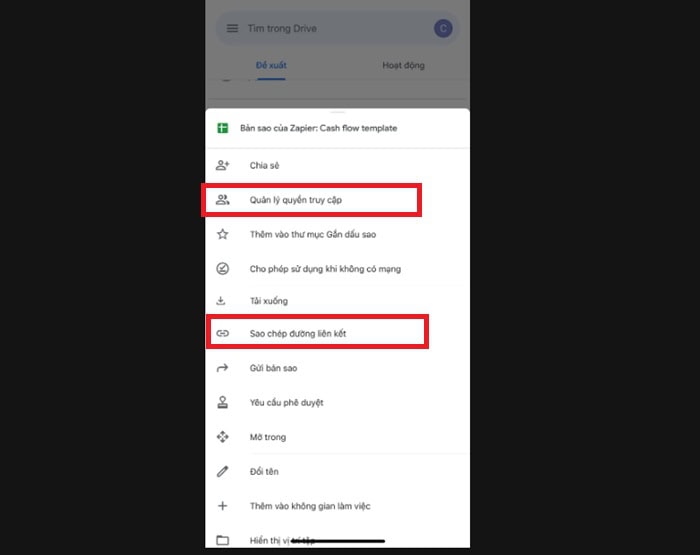
Task: Tap the folder icon for Hiển thị vị trí tệp
Action: point(222,540)
